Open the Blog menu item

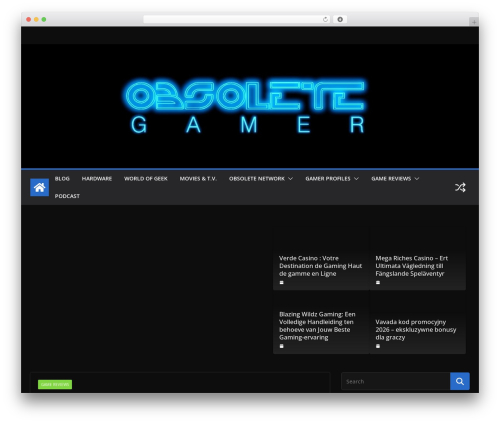tap(62, 179)
